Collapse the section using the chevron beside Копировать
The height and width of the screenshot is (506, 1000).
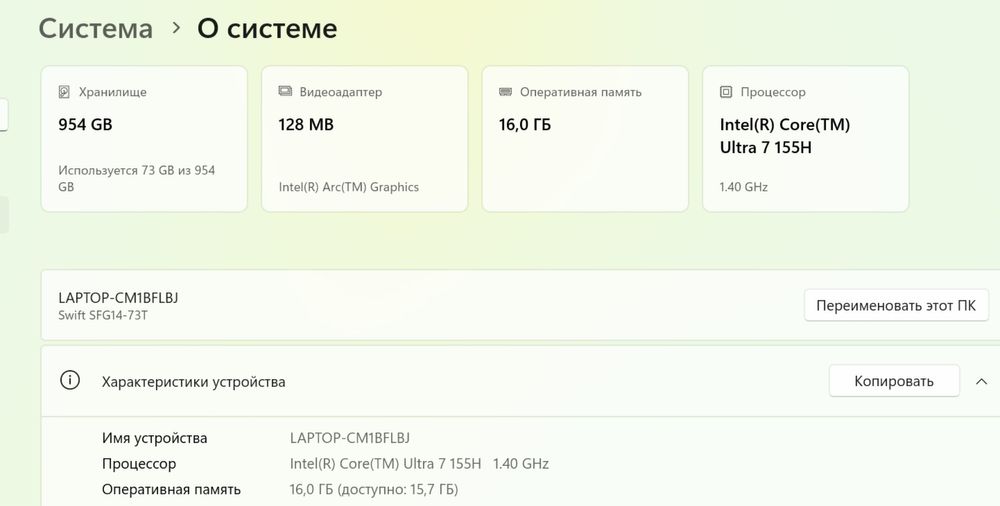pyautogui.click(x=981, y=381)
